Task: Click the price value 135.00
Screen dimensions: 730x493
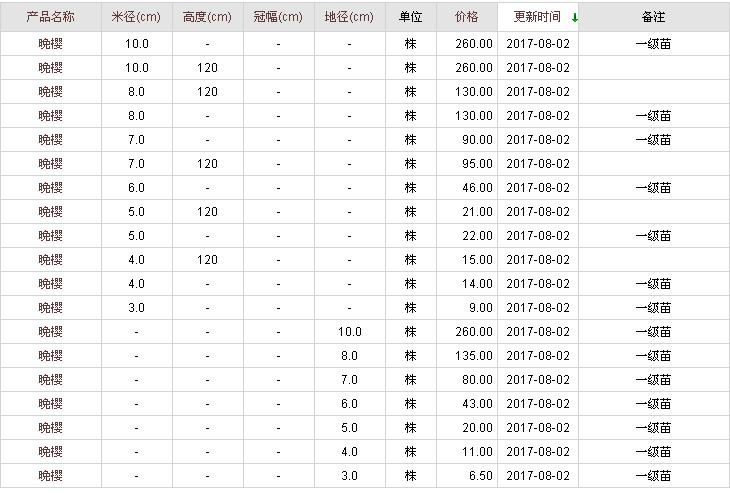Action: (471, 356)
